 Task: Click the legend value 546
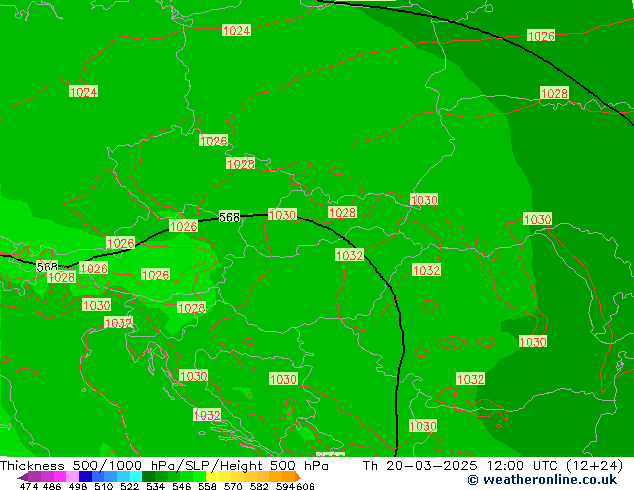182,486
